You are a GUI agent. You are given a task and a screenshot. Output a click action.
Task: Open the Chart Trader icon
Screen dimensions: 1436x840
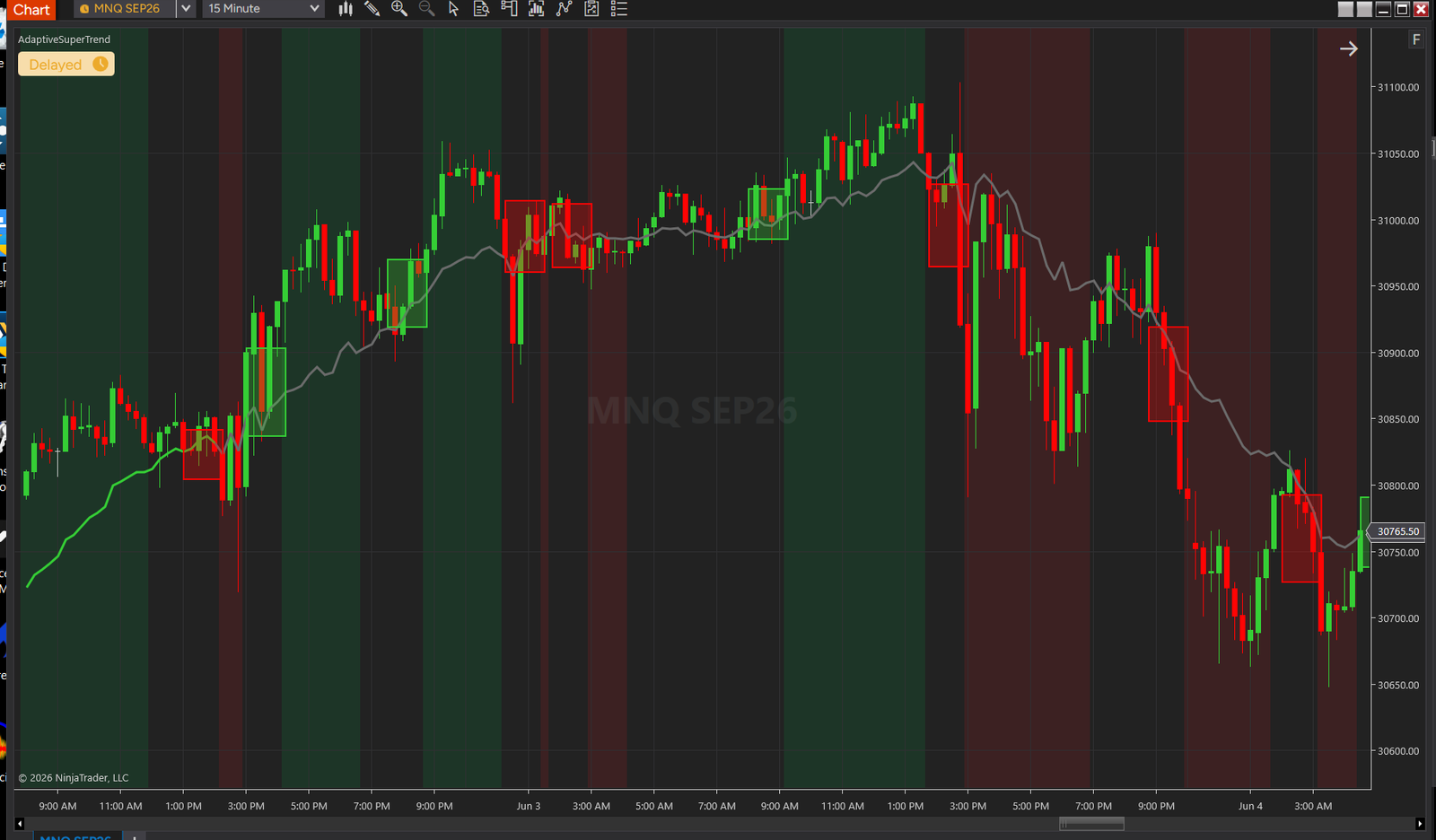pos(509,9)
